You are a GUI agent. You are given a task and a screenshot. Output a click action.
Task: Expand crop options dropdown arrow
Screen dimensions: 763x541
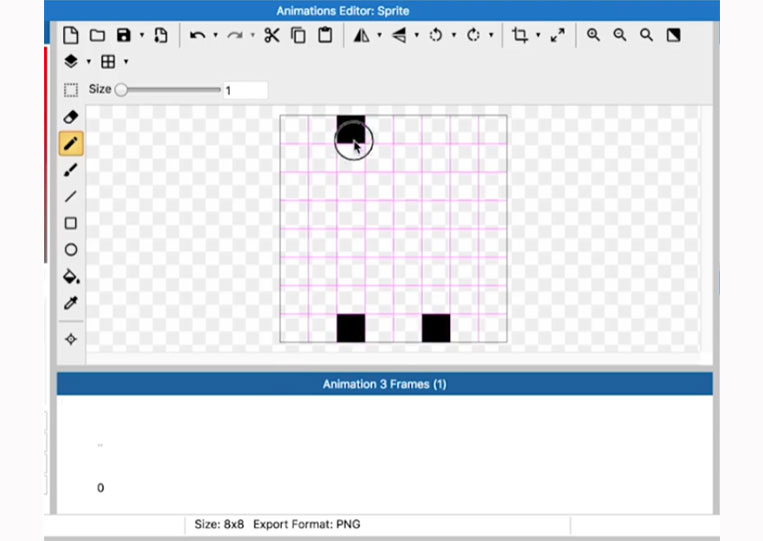[538, 35]
